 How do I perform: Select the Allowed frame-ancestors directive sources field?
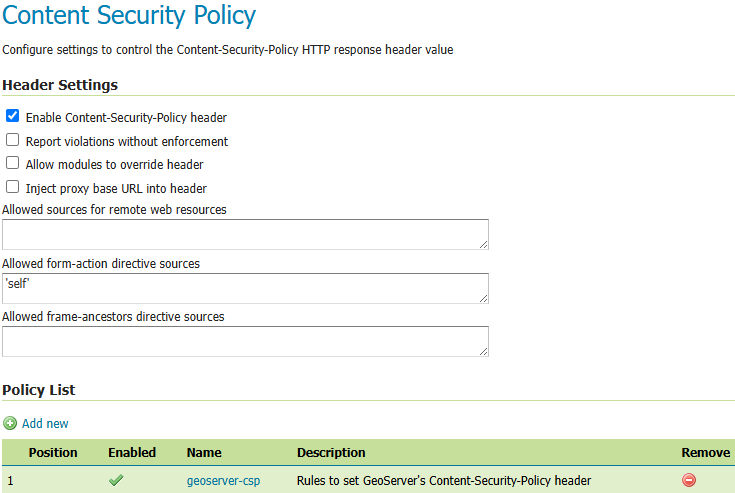pos(244,341)
